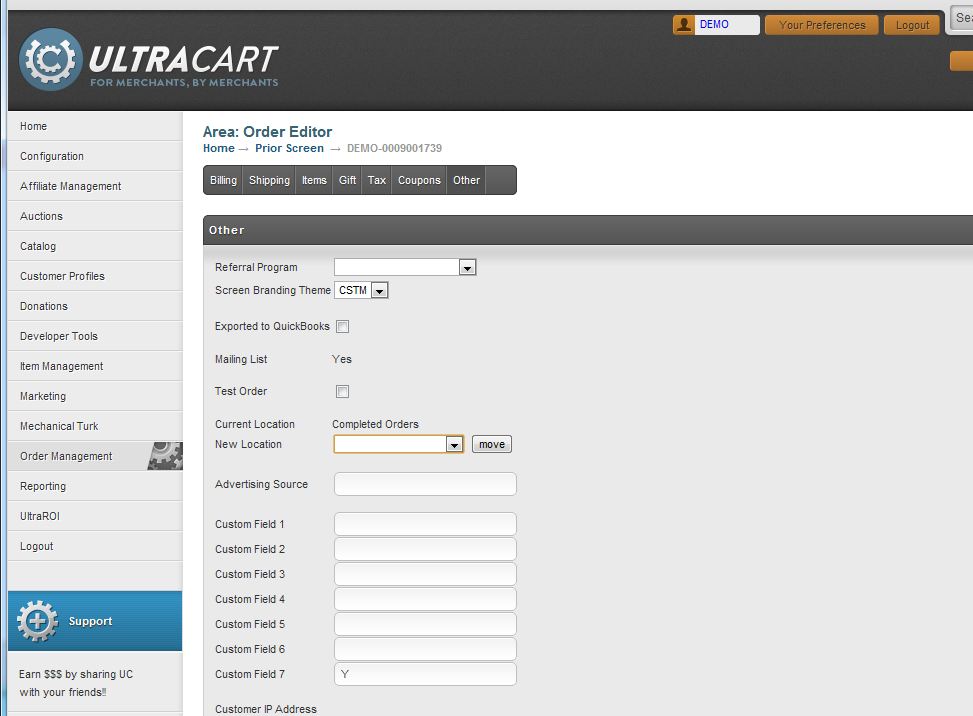Screen dimensions: 973x716
Task: Click the order ID DEMO-0009001739 text
Action: coord(394,148)
